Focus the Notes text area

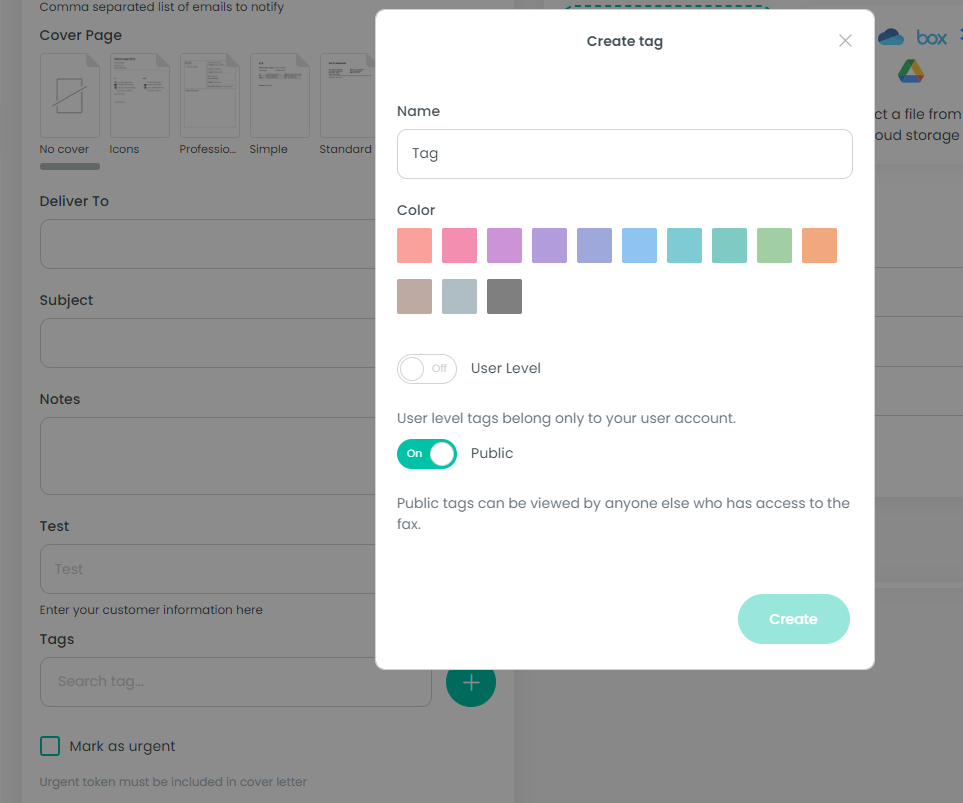(x=210, y=456)
